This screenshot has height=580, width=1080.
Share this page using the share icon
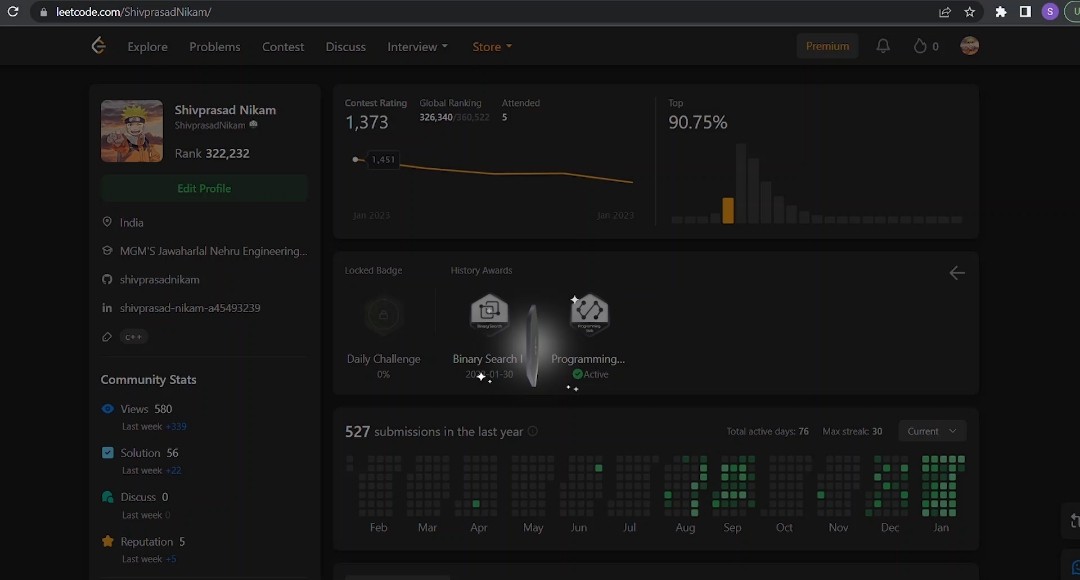pyautogui.click(x=945, y=12)
